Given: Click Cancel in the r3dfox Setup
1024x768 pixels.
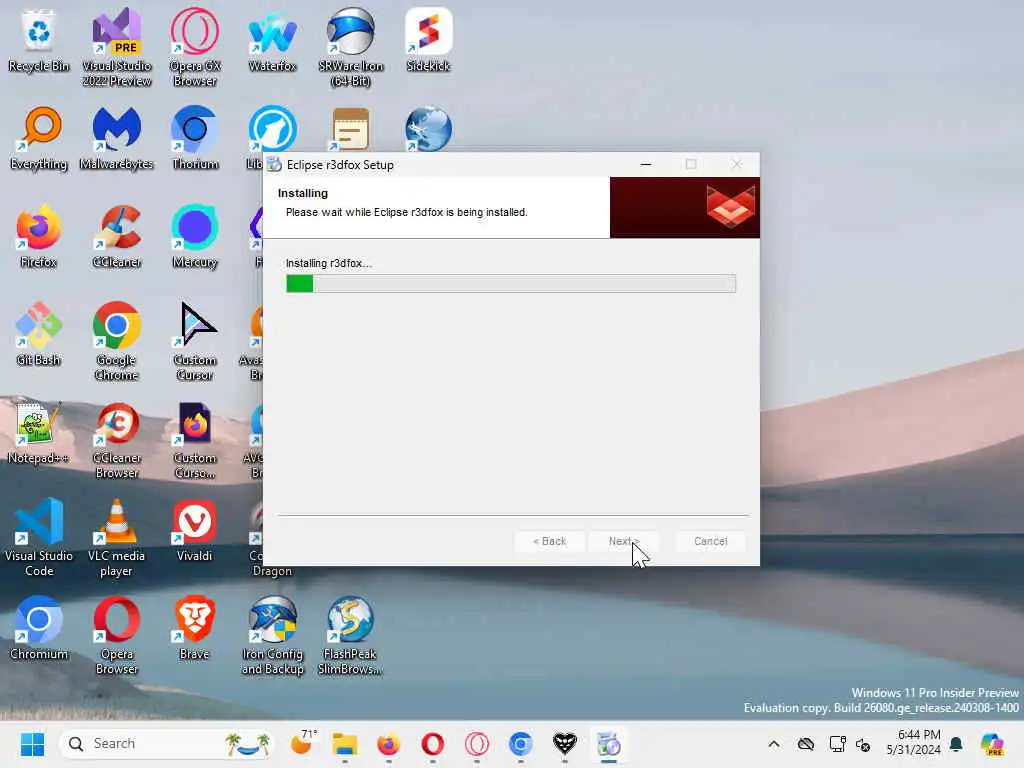Looking at the screenshot, I should coord(711,541).
